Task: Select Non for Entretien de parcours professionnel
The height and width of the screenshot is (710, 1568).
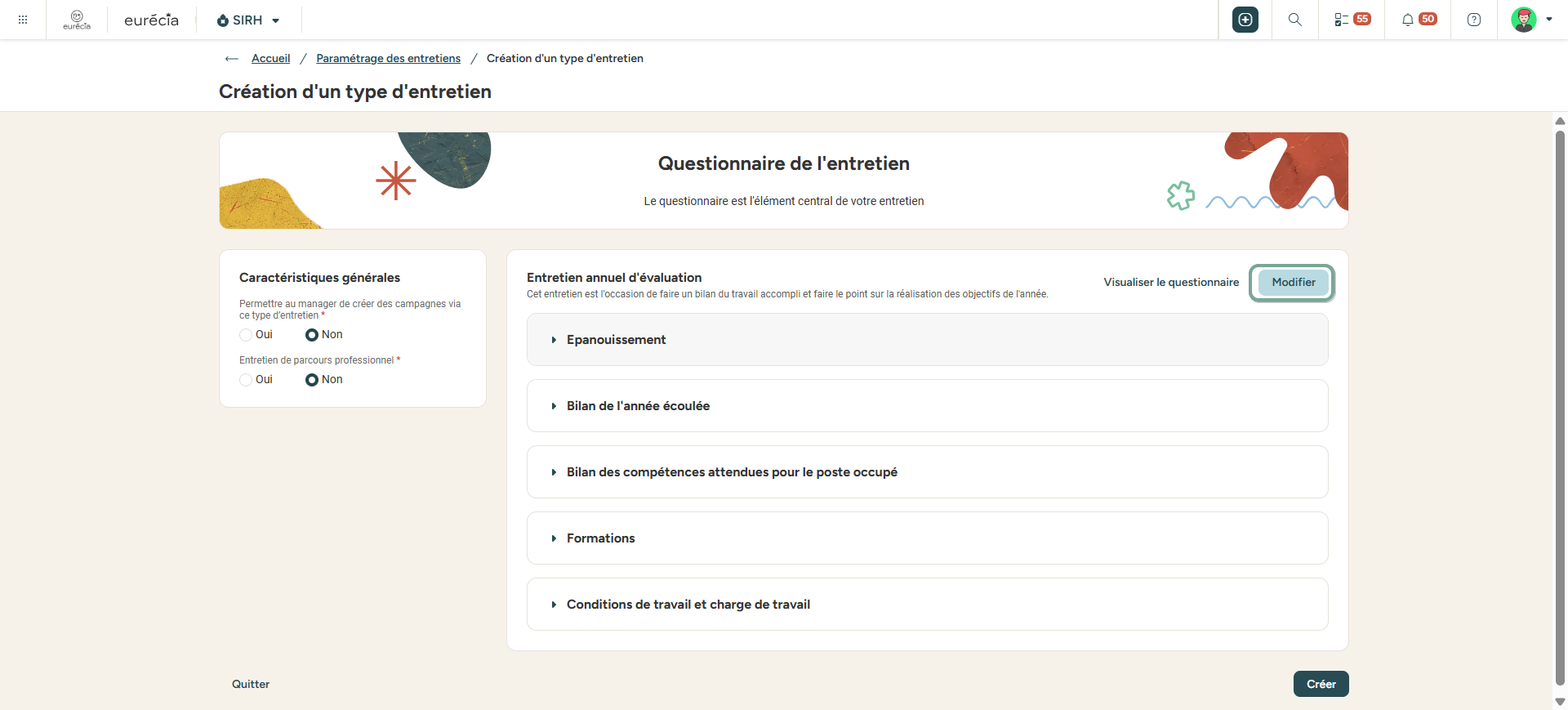Action: pyautogui.click(x=312, y=380)
